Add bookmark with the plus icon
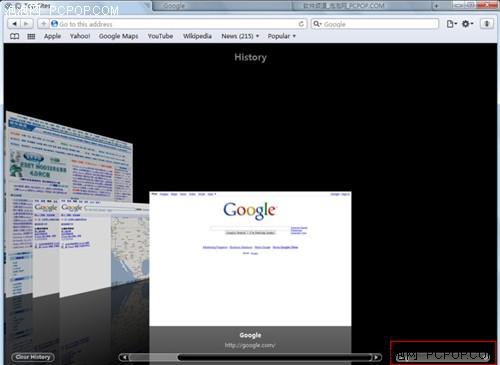The image size is (500, 365). [43, 24]
